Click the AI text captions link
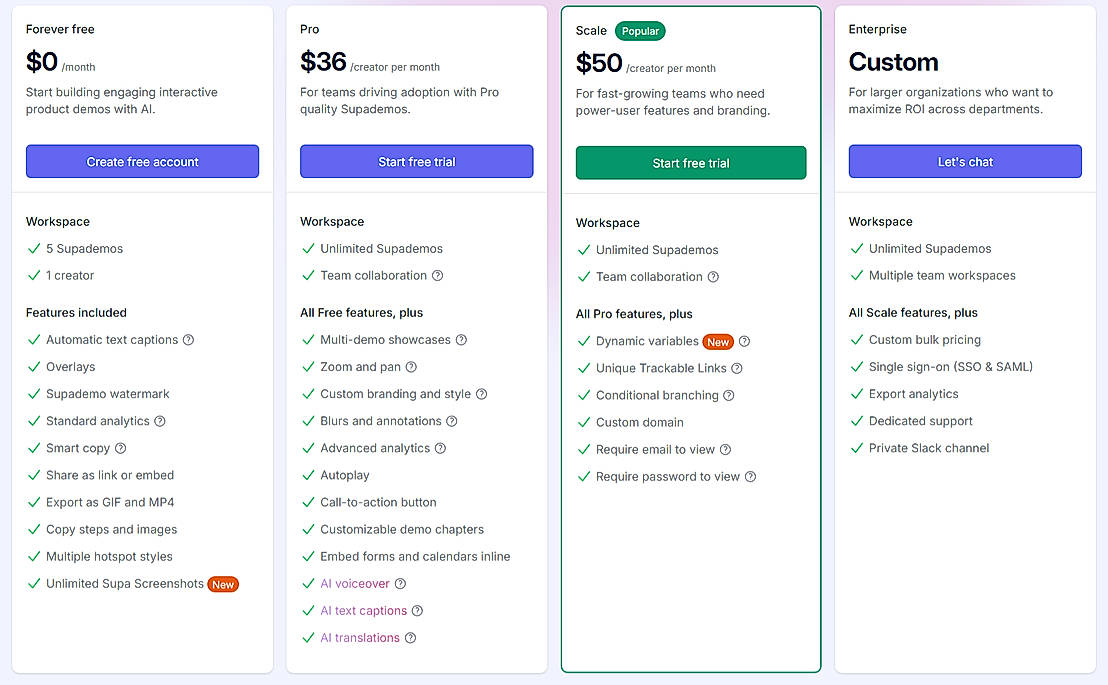The image size is (1108, 685). [363, 611]
